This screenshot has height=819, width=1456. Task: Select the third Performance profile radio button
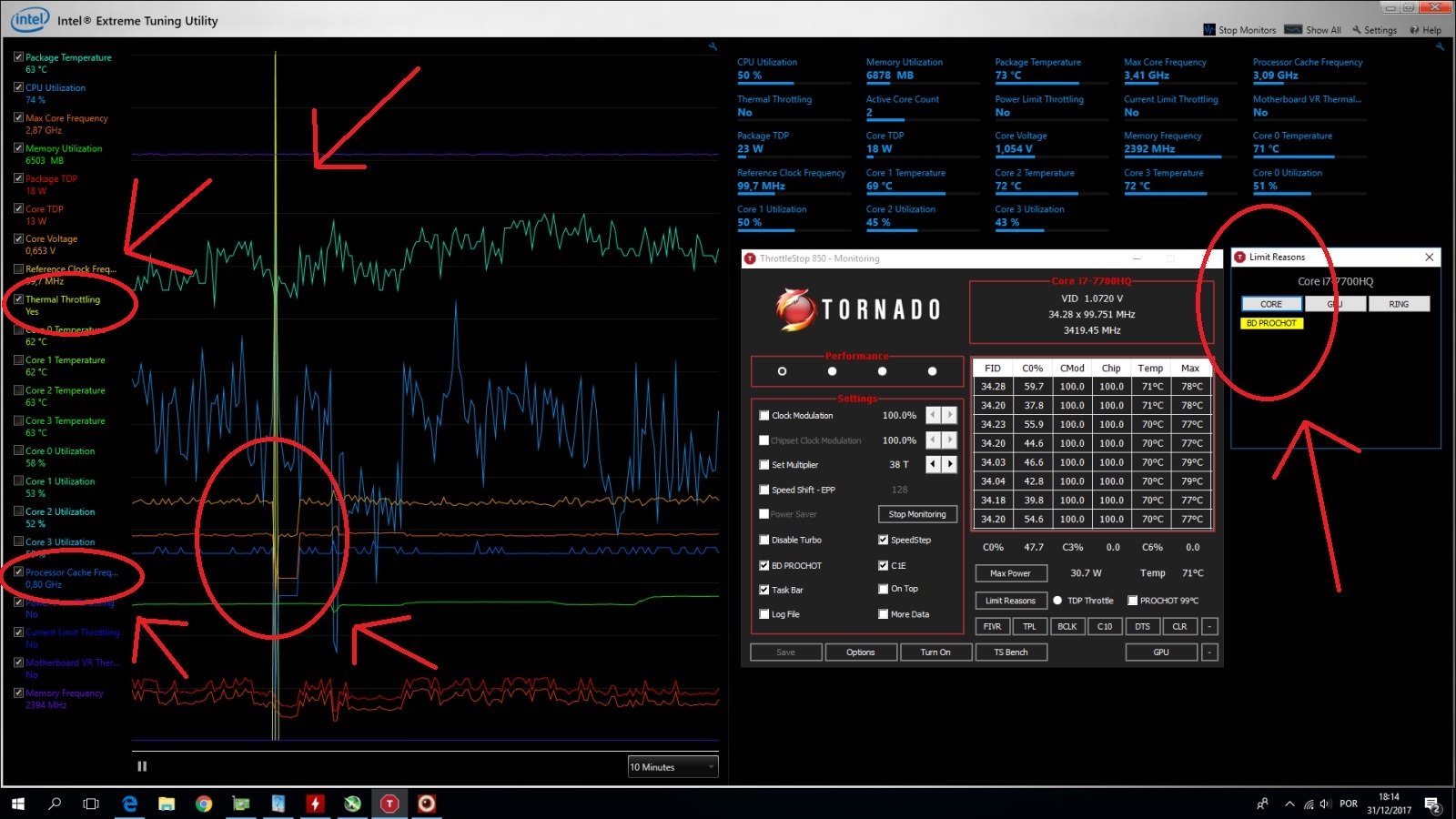click(x=882, y=371)
